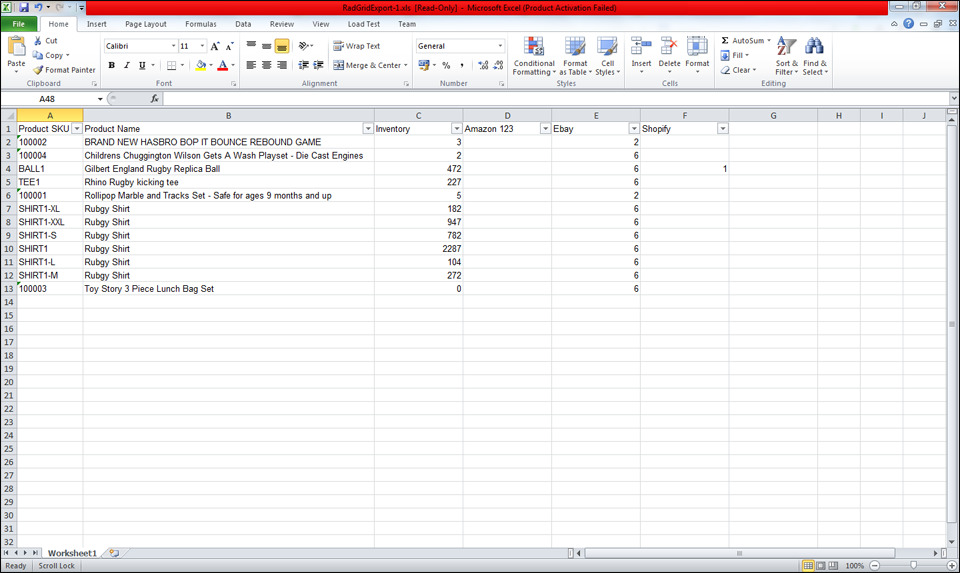Apply the yellow Fill Color bucket
Viewport: 960px width, 573px height.
pos(200,65)
